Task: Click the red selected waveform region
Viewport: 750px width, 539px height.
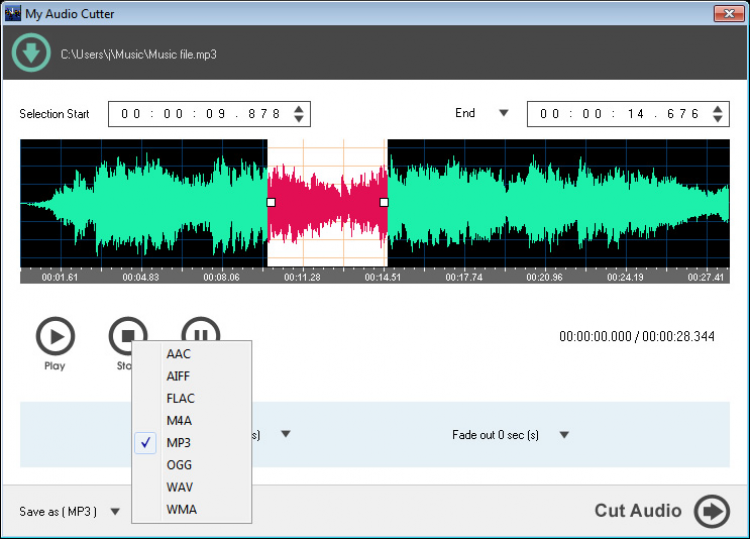Action: click(x=327, y=202)
